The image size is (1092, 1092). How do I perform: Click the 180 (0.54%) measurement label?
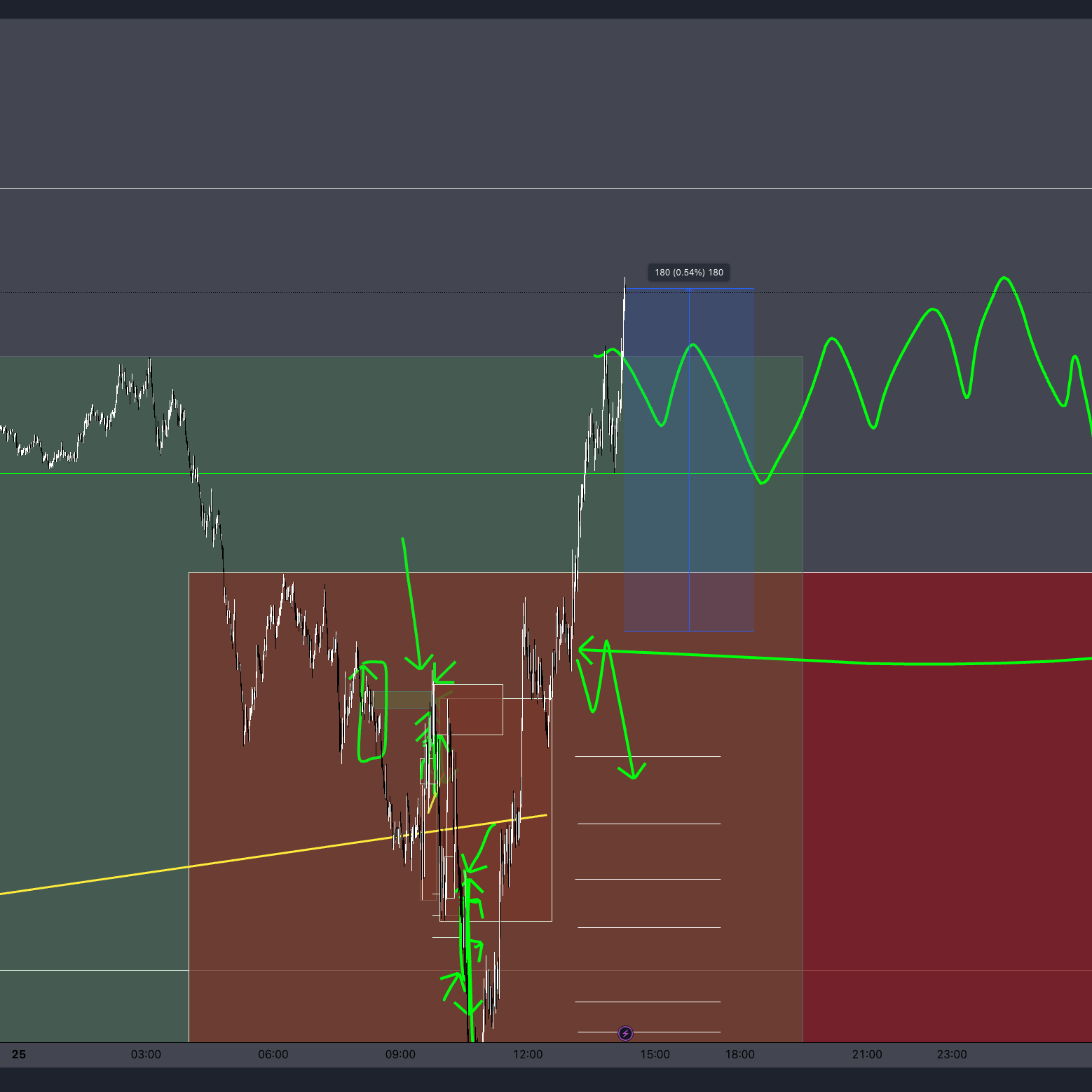point(688,273)
